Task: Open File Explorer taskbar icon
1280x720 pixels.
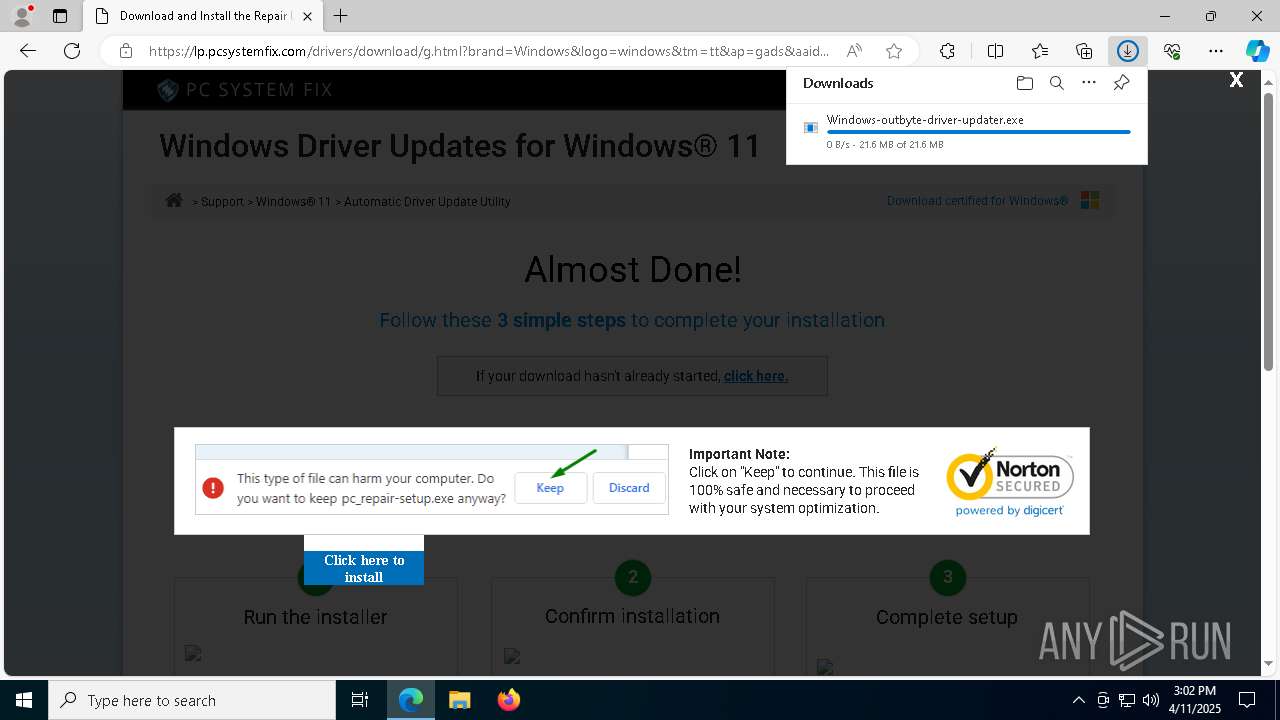Action: coord(459,700)
